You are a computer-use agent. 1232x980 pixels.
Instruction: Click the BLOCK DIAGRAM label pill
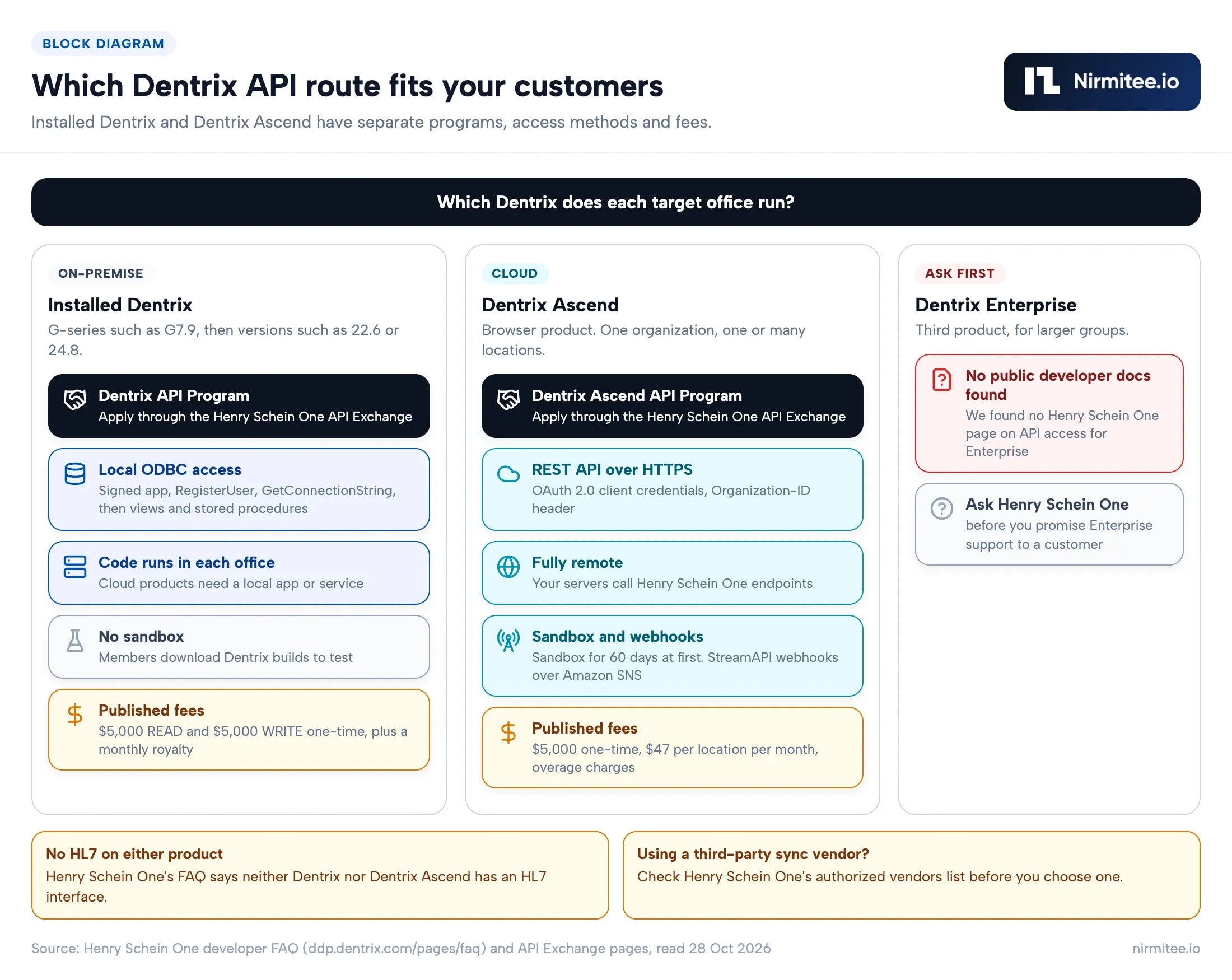(104, 44)
